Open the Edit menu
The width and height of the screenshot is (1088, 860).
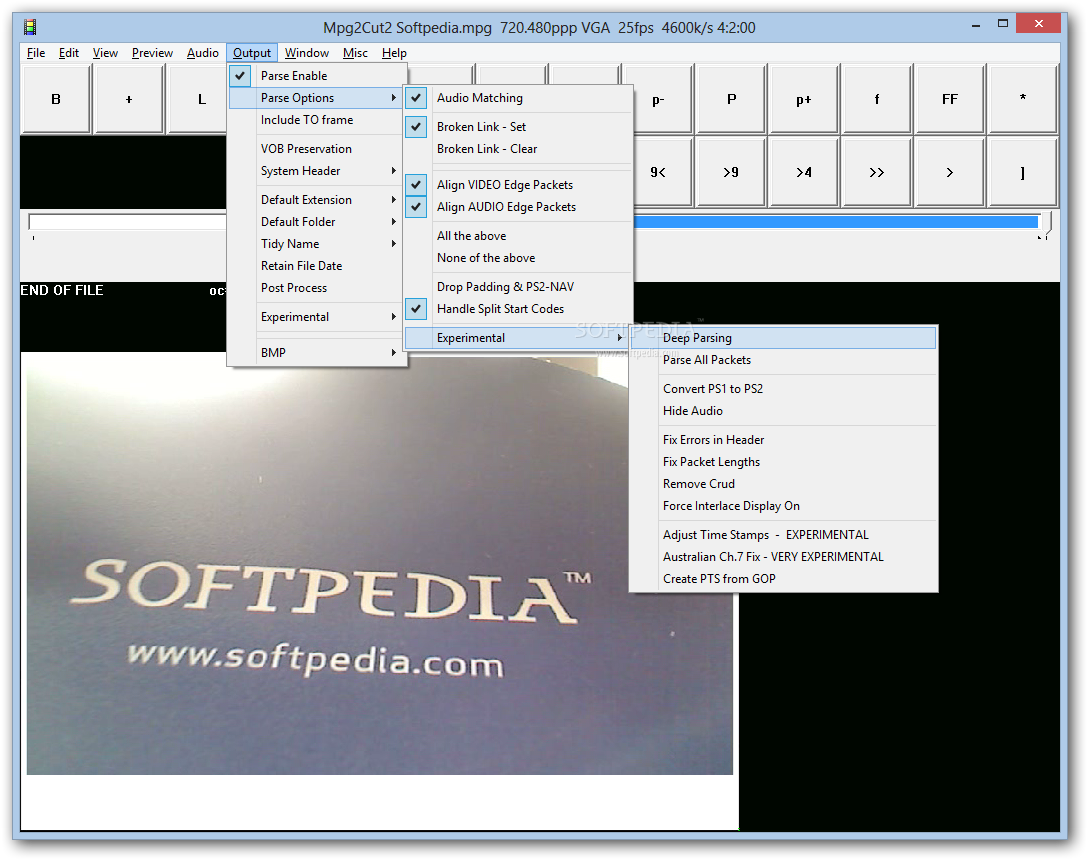69,53
